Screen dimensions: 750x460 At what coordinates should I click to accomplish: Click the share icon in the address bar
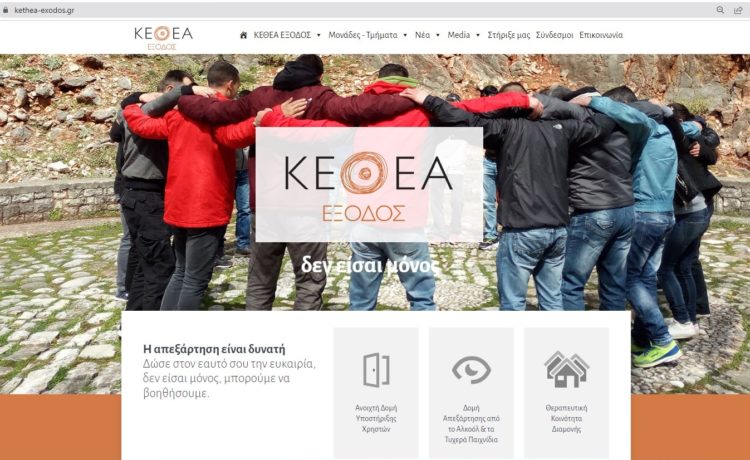(x=738, y=10)
